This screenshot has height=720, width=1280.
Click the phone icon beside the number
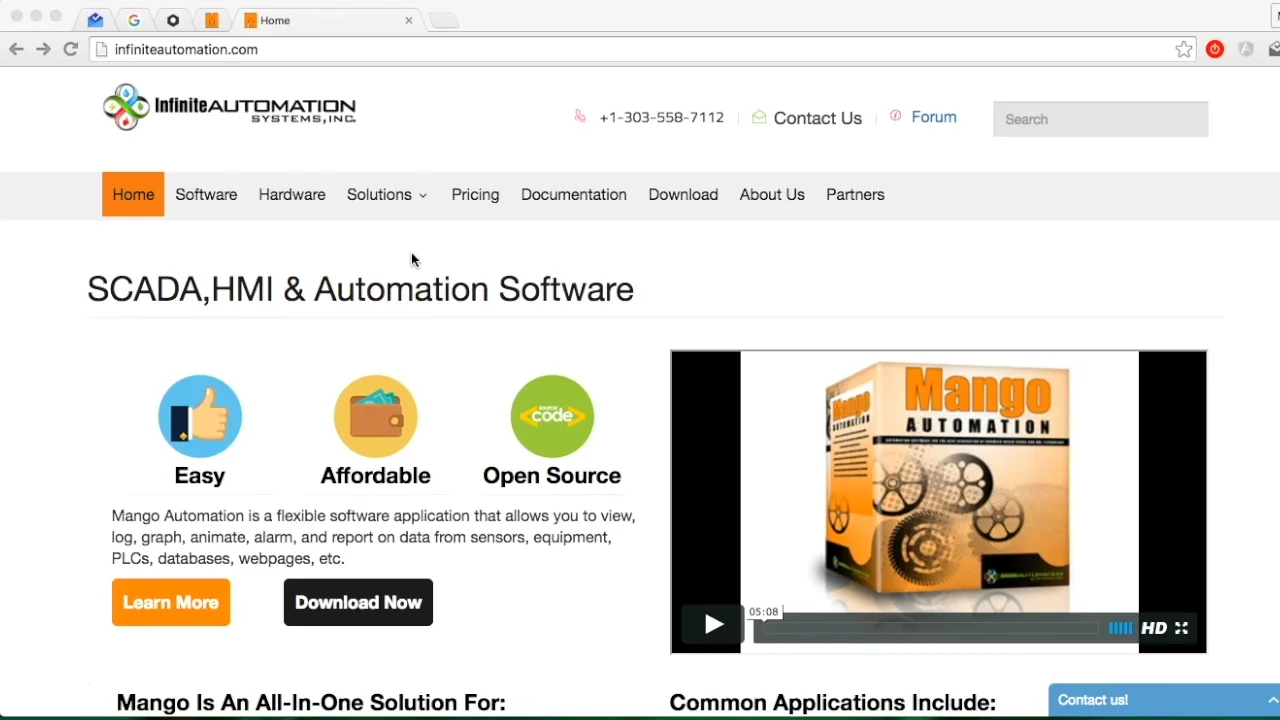(580, 117)
